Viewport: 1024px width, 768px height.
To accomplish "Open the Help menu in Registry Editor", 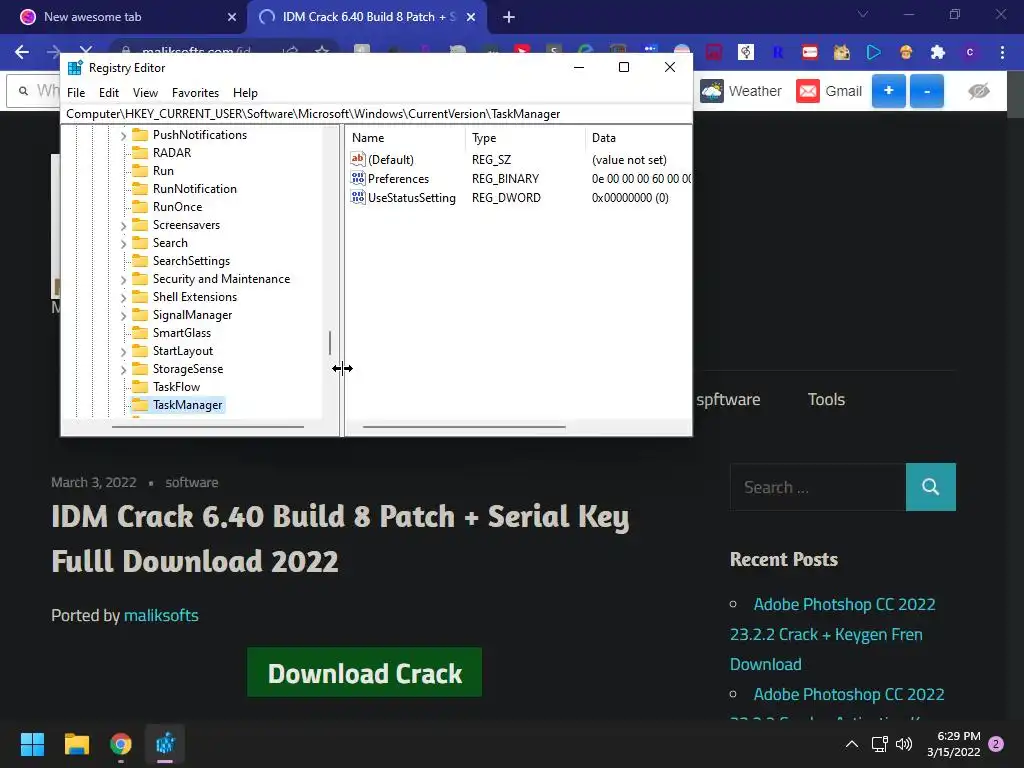I will (245, 93).
